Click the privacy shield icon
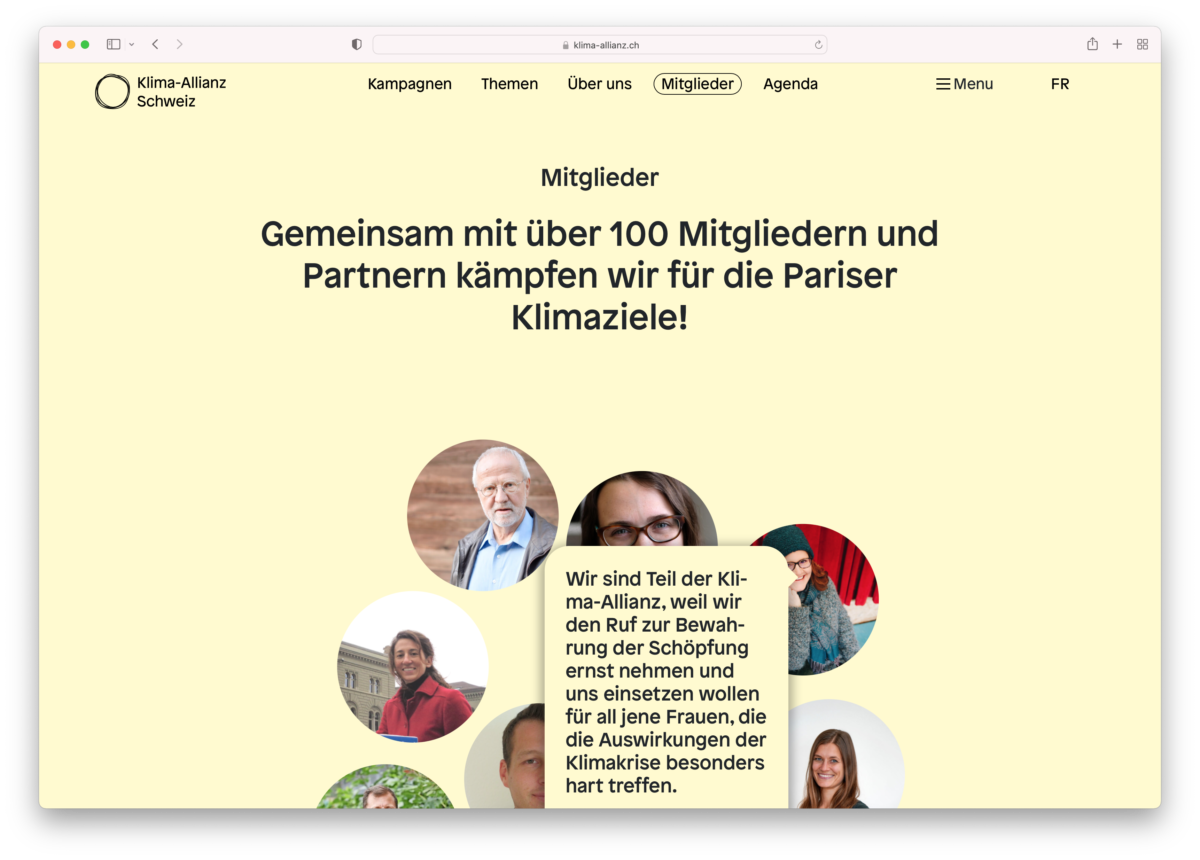Viewport: 1200px width, 860px height. (357, 44)
